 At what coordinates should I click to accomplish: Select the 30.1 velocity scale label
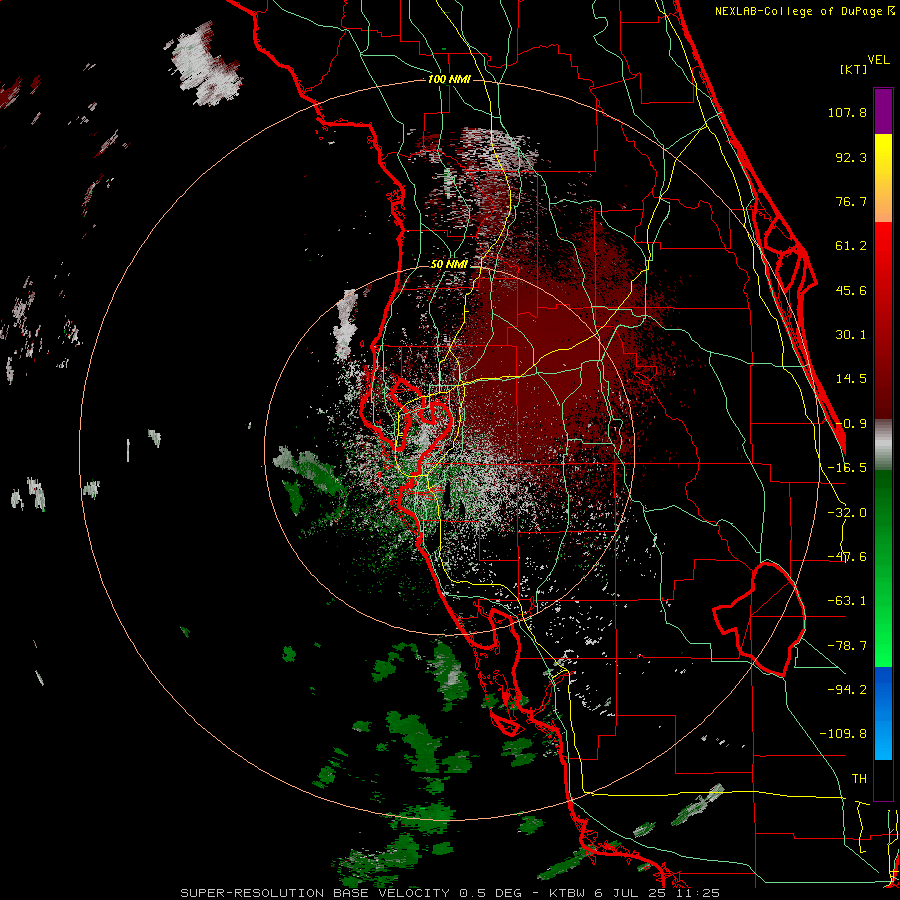[x=851, y=335]
